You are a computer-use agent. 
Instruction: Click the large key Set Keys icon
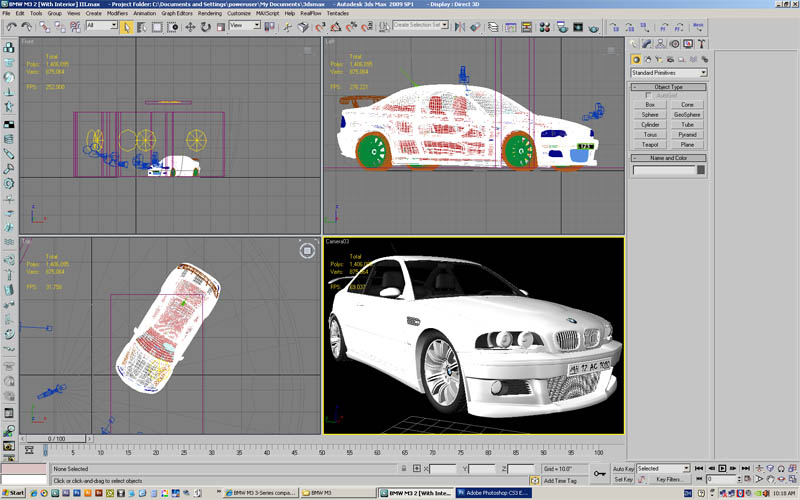coord(600,474)
